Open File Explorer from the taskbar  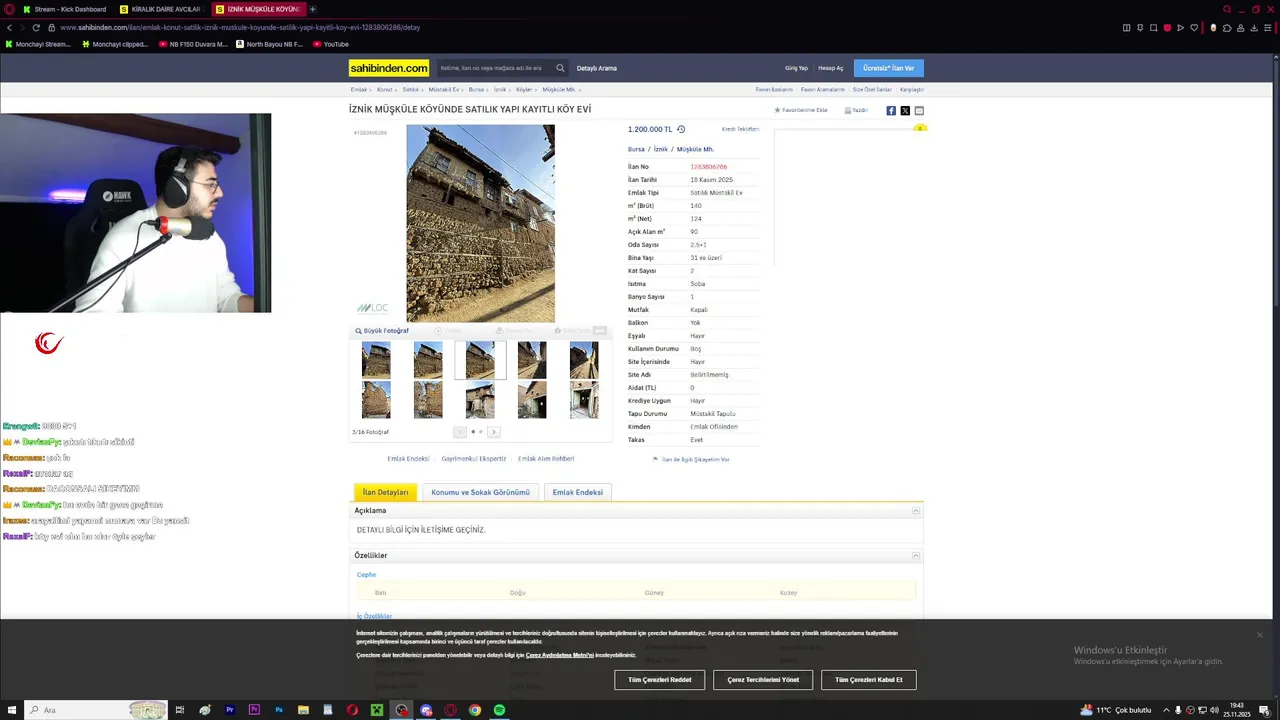tap(303, 710)
